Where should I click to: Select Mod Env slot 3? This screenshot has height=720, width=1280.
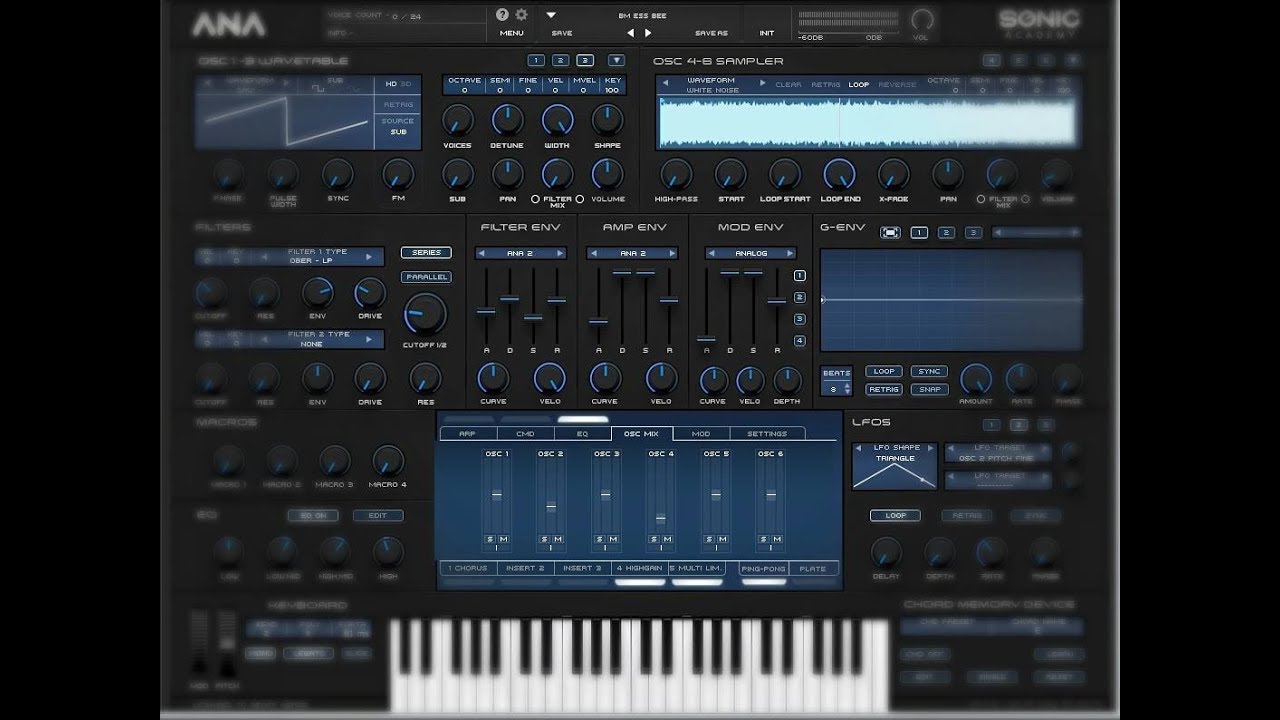tap(799, 319)
